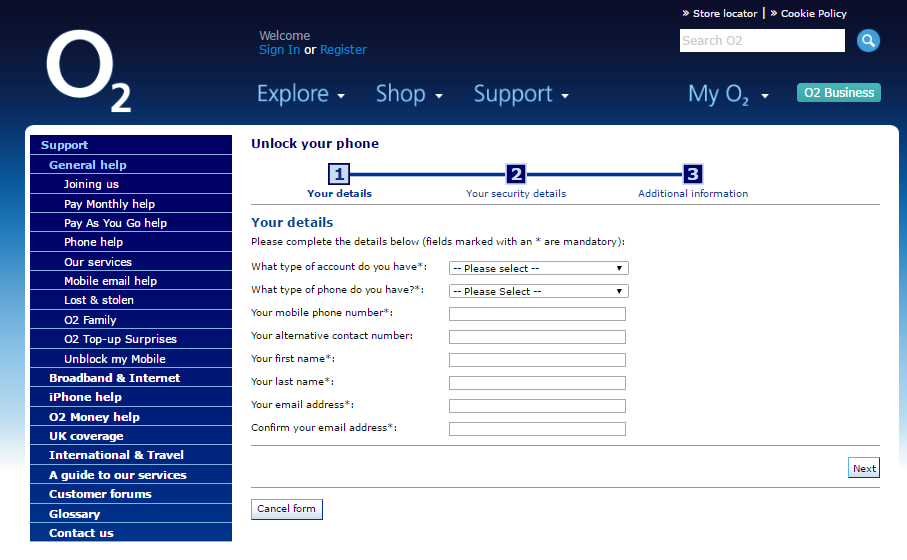Image resolution: width=907 pixels, height=560 pixels.
Task: Click the Next button
Action: point(864,468)
